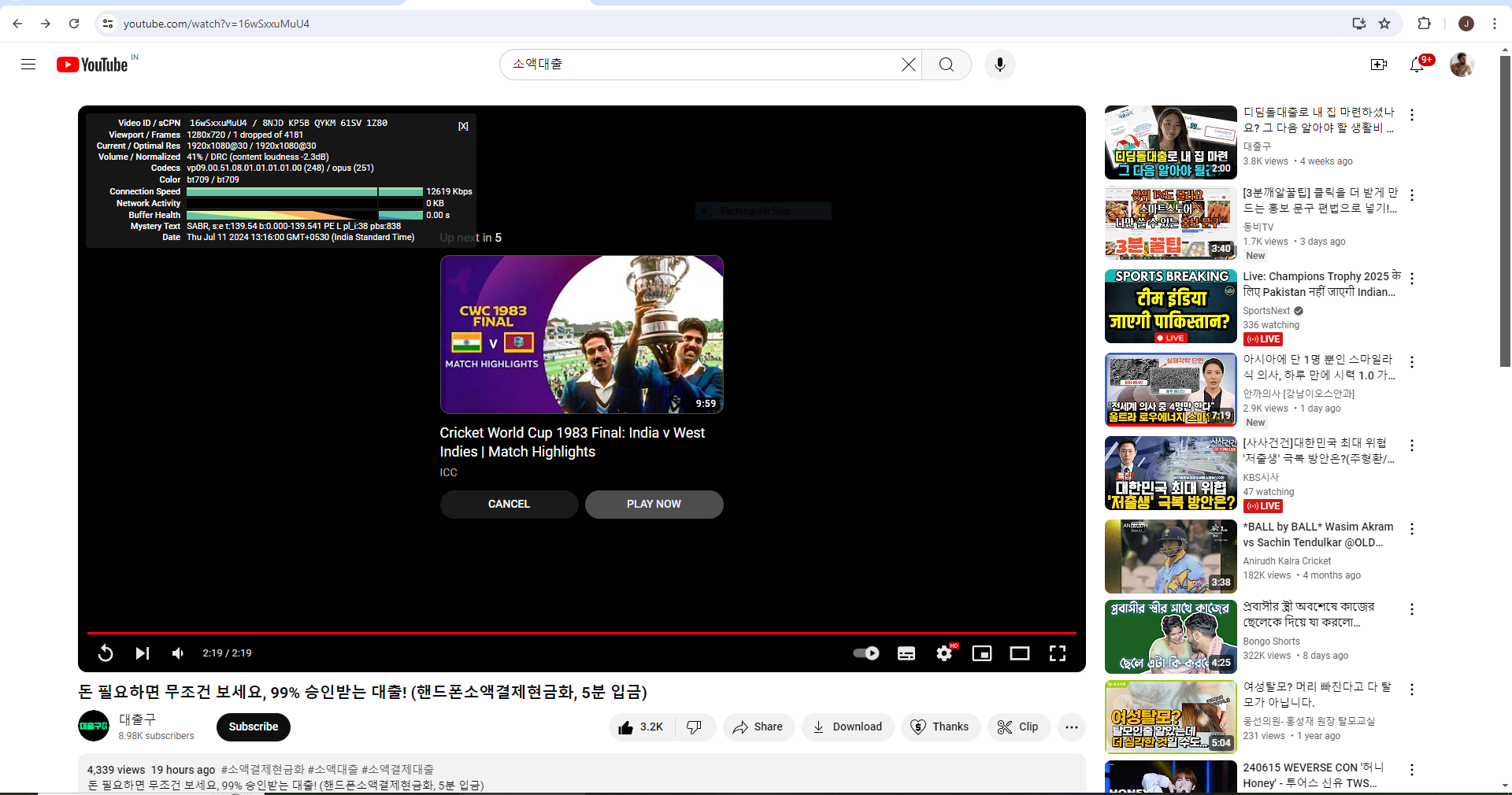The width and height of the screenshot is (1512, 795).
Task: Open browser extensions puzzle icon
Action: coord(1424,24)
